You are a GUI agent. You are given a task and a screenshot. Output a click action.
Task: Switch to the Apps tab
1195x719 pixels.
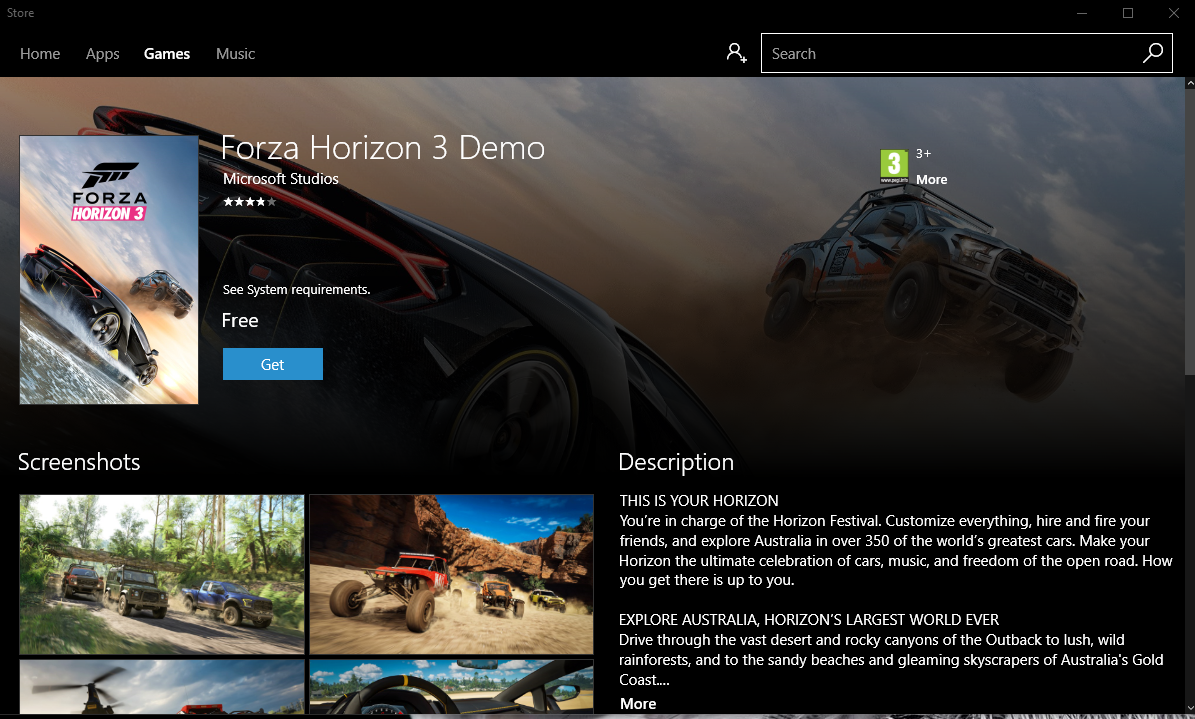coord(102,53)
